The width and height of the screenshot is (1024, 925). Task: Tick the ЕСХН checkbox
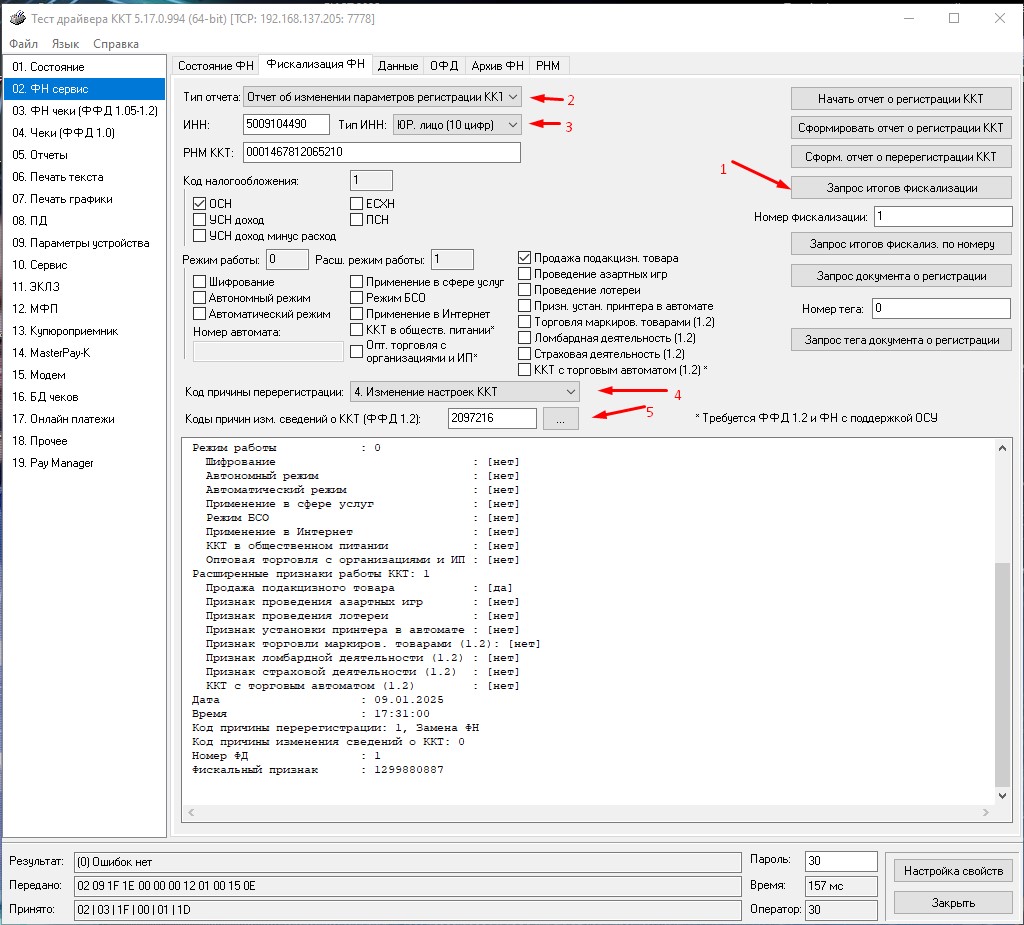(357, 203)
